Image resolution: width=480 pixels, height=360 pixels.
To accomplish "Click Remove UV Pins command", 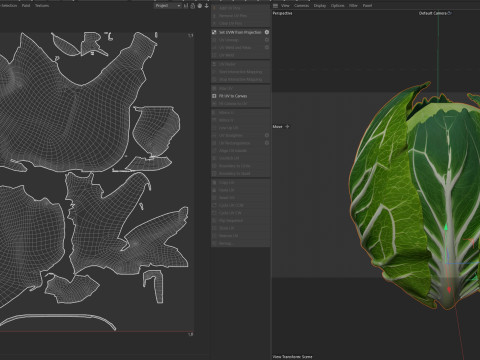I will click(x=233, y=16).
